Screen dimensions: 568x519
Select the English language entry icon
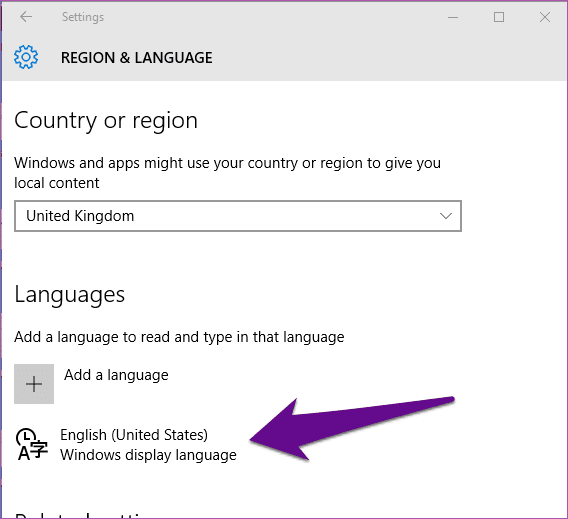(32, 444)
